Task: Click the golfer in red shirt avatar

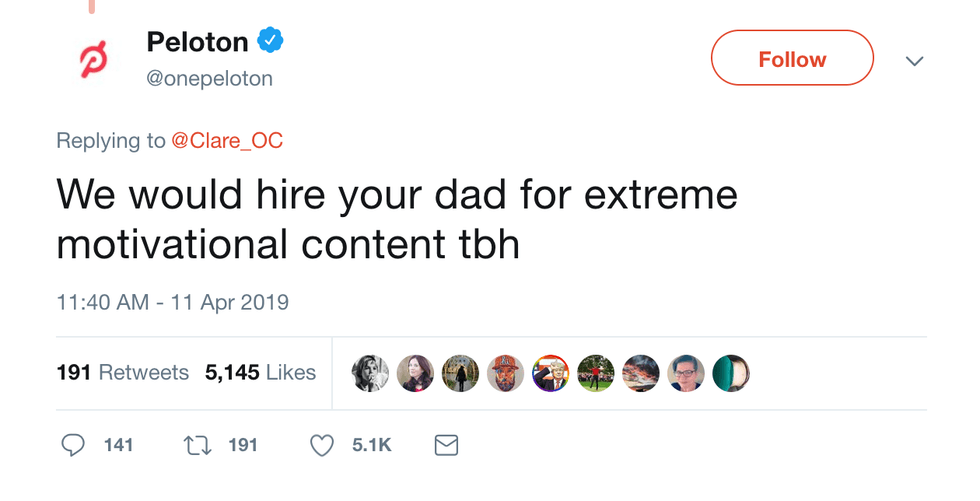Action: click(x=595, y=373)
